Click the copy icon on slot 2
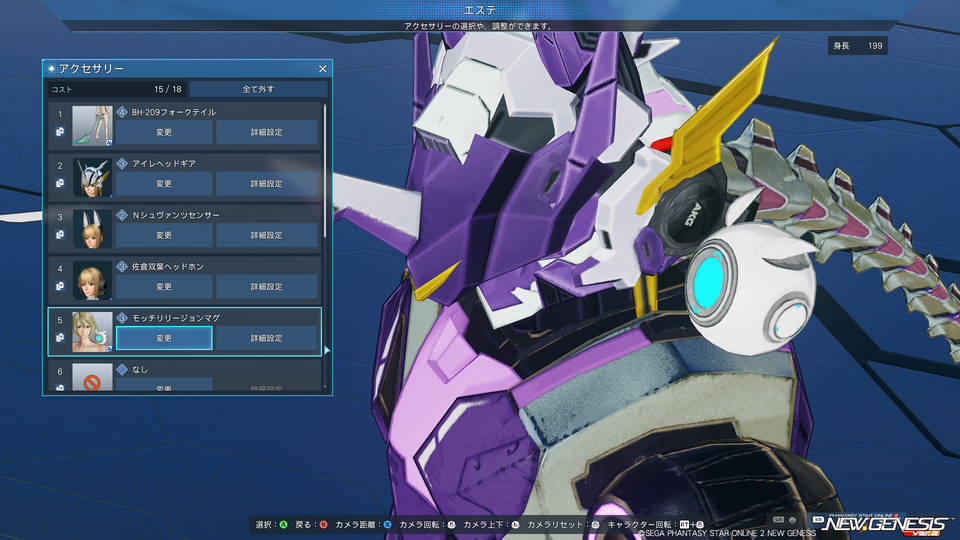This screenshot has height=540, width=960. [x=60, y=183]
